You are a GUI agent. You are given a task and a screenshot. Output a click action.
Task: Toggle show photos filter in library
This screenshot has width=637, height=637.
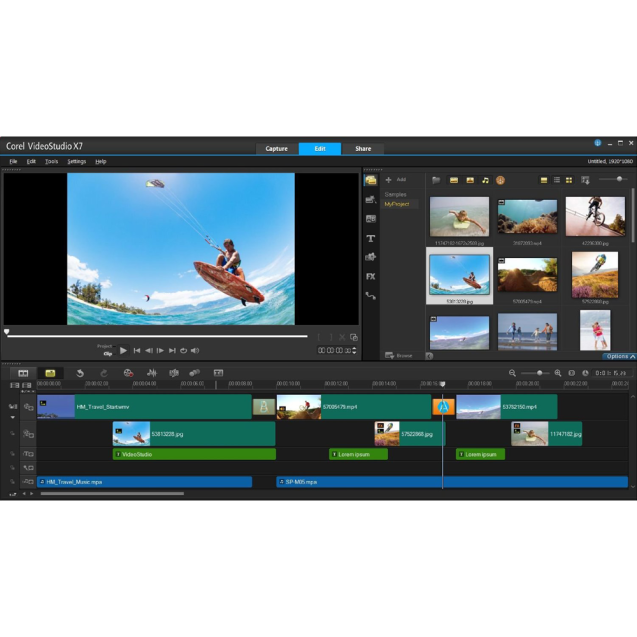469,180
